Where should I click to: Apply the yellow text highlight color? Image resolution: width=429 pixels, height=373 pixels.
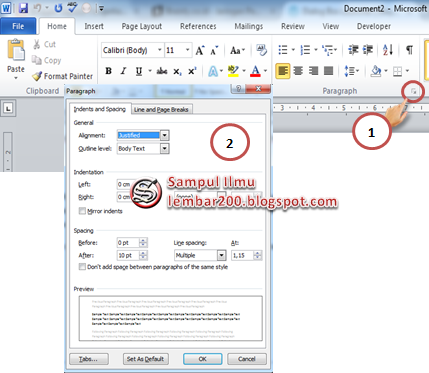tap(233, 71)
